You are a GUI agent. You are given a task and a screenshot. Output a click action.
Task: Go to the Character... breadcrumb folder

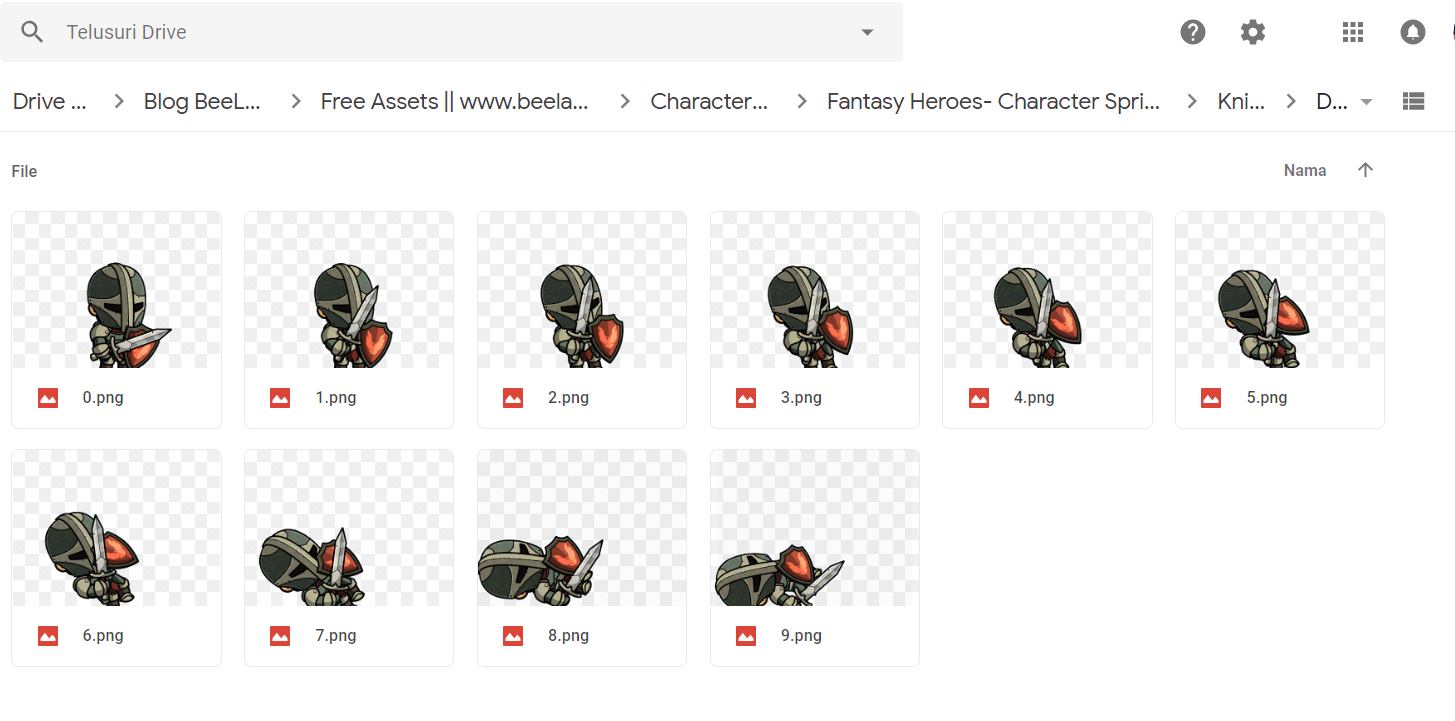coord(709,101)
